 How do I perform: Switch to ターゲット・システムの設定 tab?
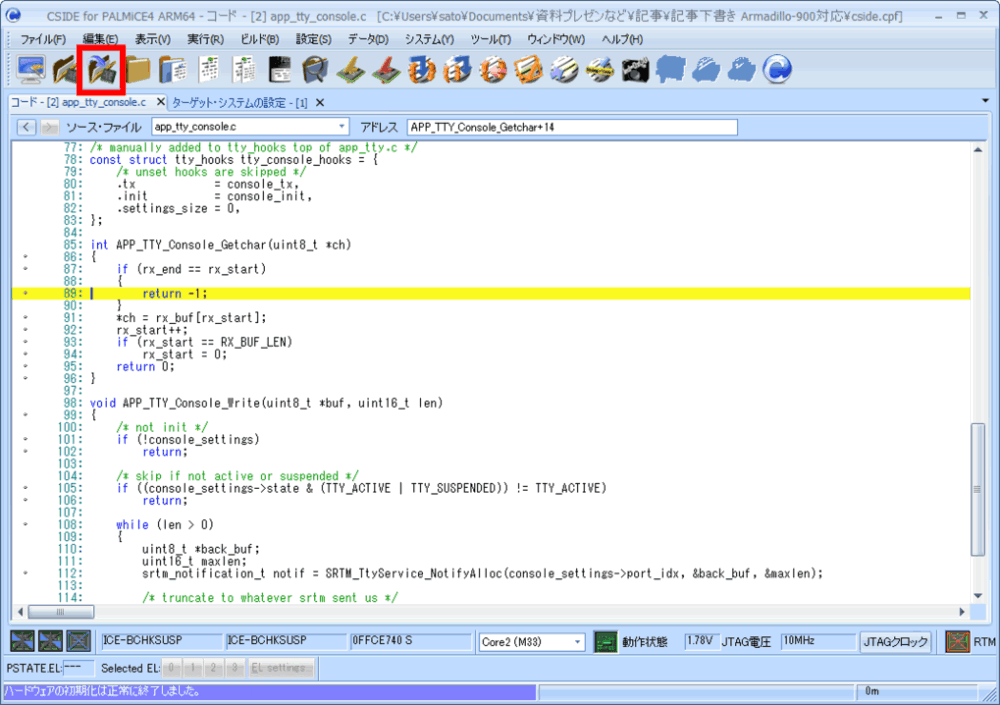(240, 102)
